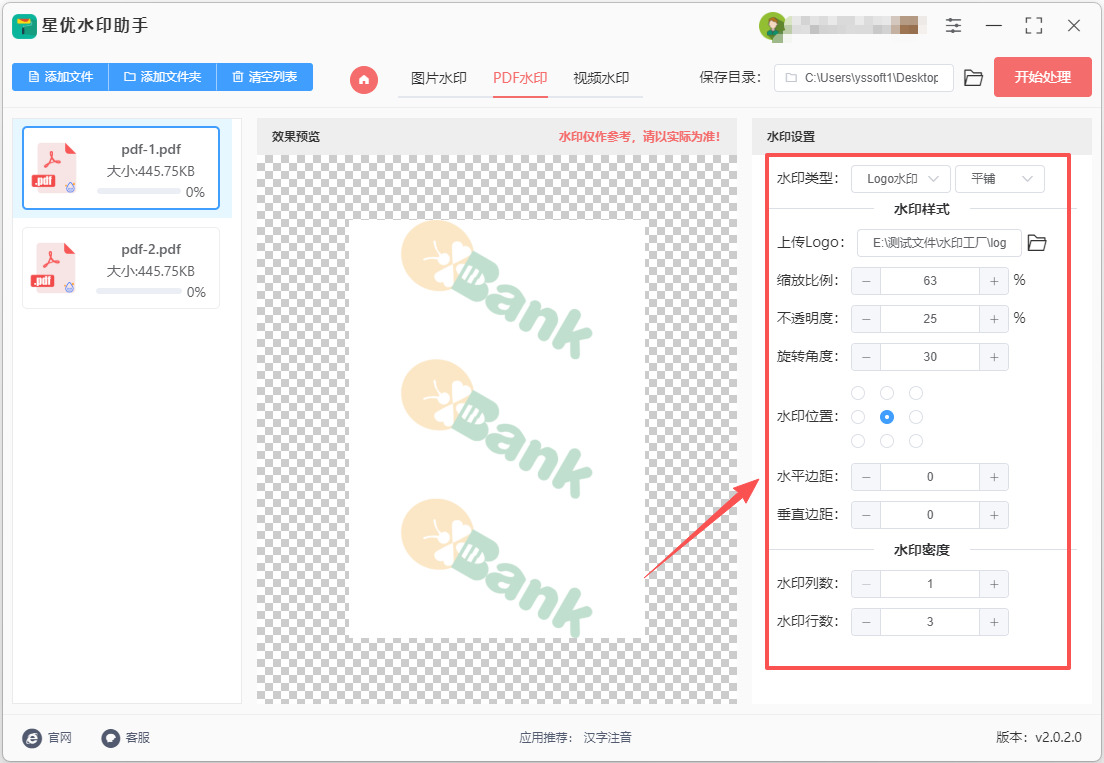The height and width of the screenshot is (763, 1104).
Task: Click 添加文件夹 button
Action: (x=163, y=77)
